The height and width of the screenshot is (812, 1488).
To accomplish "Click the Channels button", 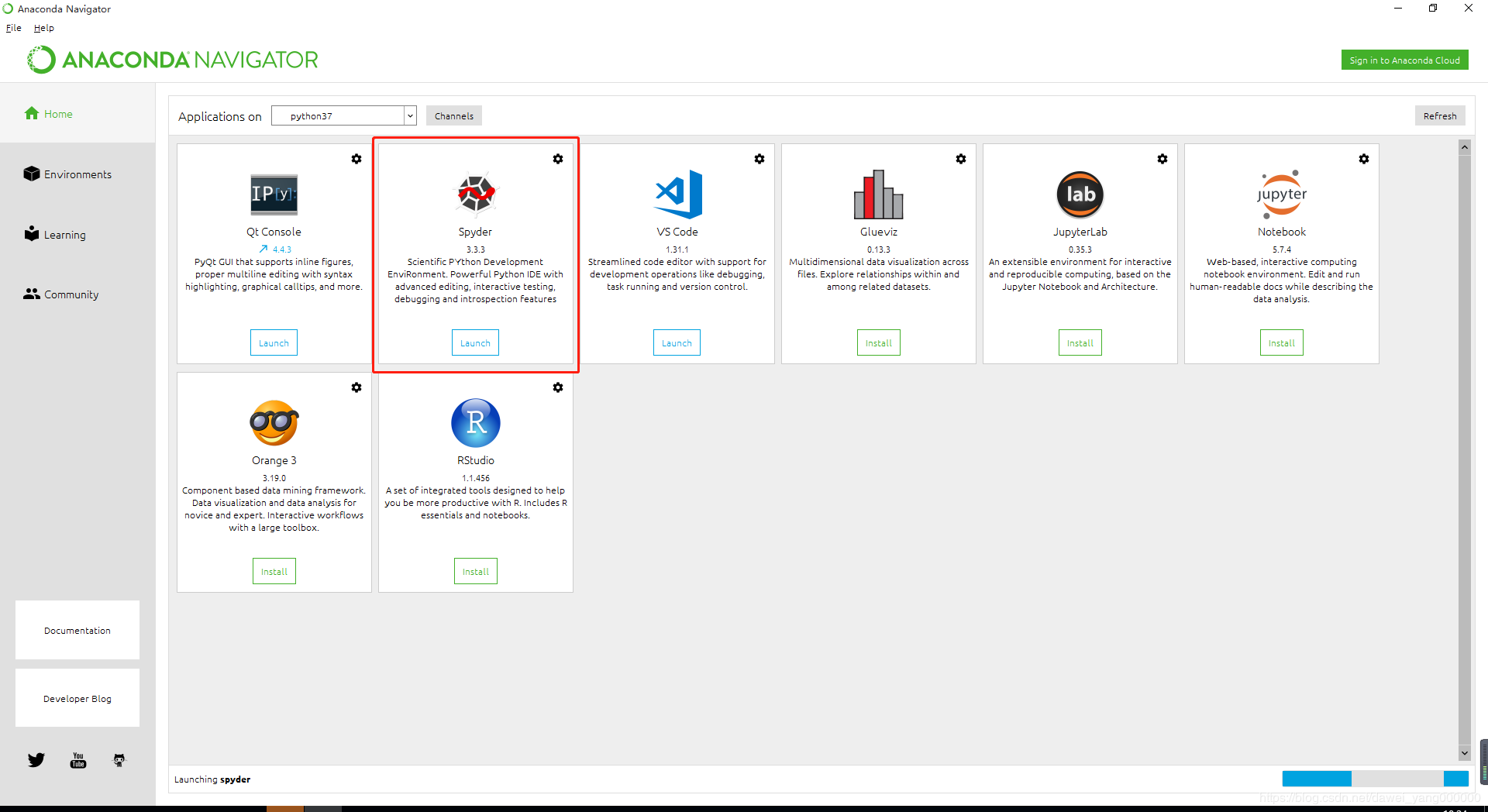I will pos(454,115).
